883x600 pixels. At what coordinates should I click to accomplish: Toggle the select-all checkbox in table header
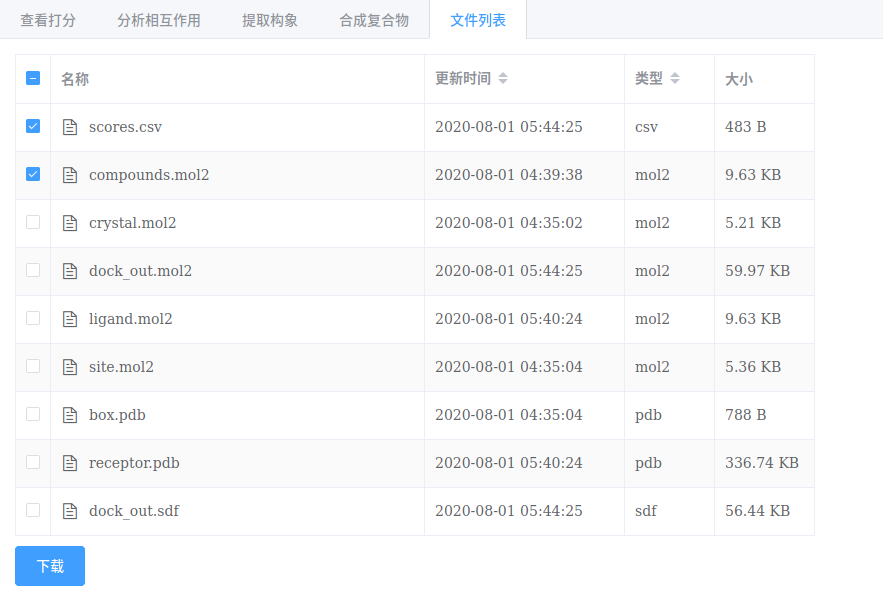tap(33, 78)
